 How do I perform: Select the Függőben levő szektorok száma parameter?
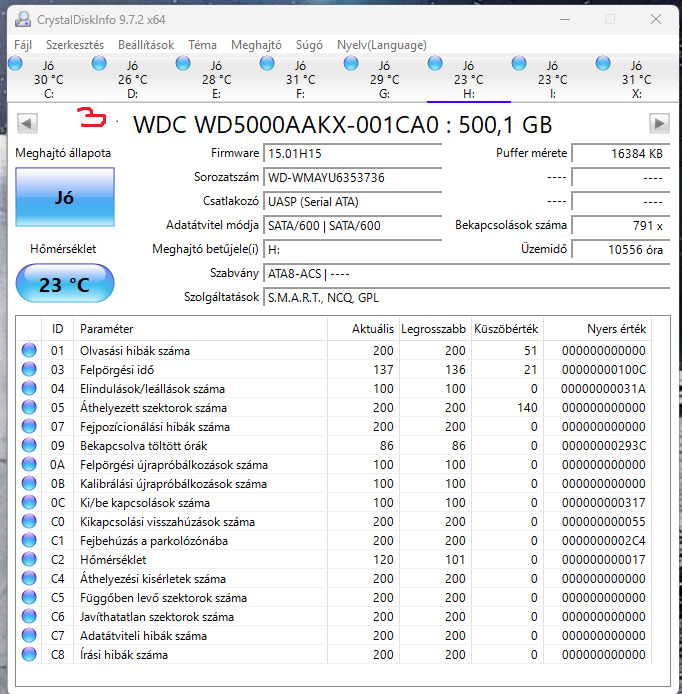(163, 598)
